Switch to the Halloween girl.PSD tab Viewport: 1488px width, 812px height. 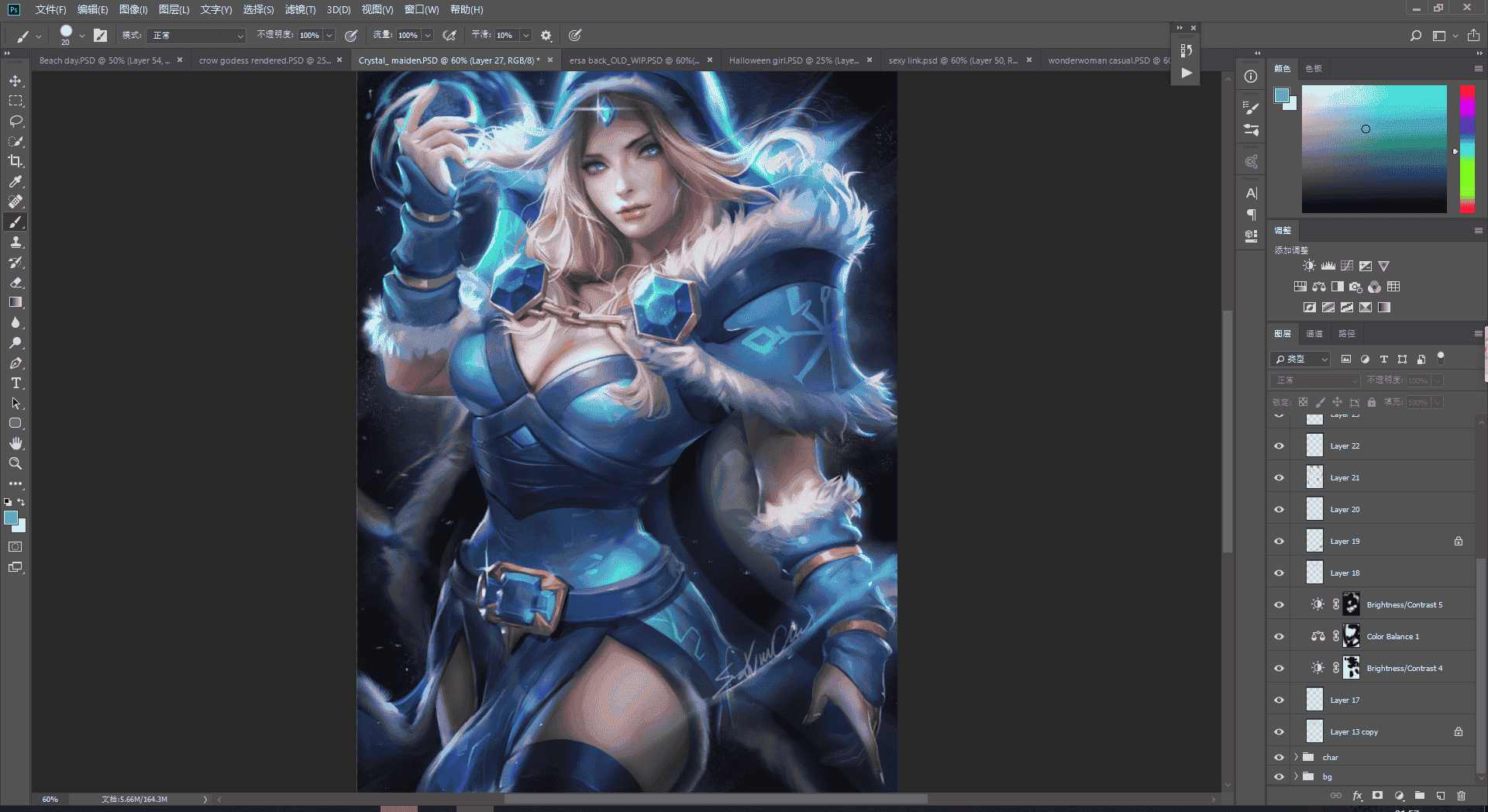point(794,60)
